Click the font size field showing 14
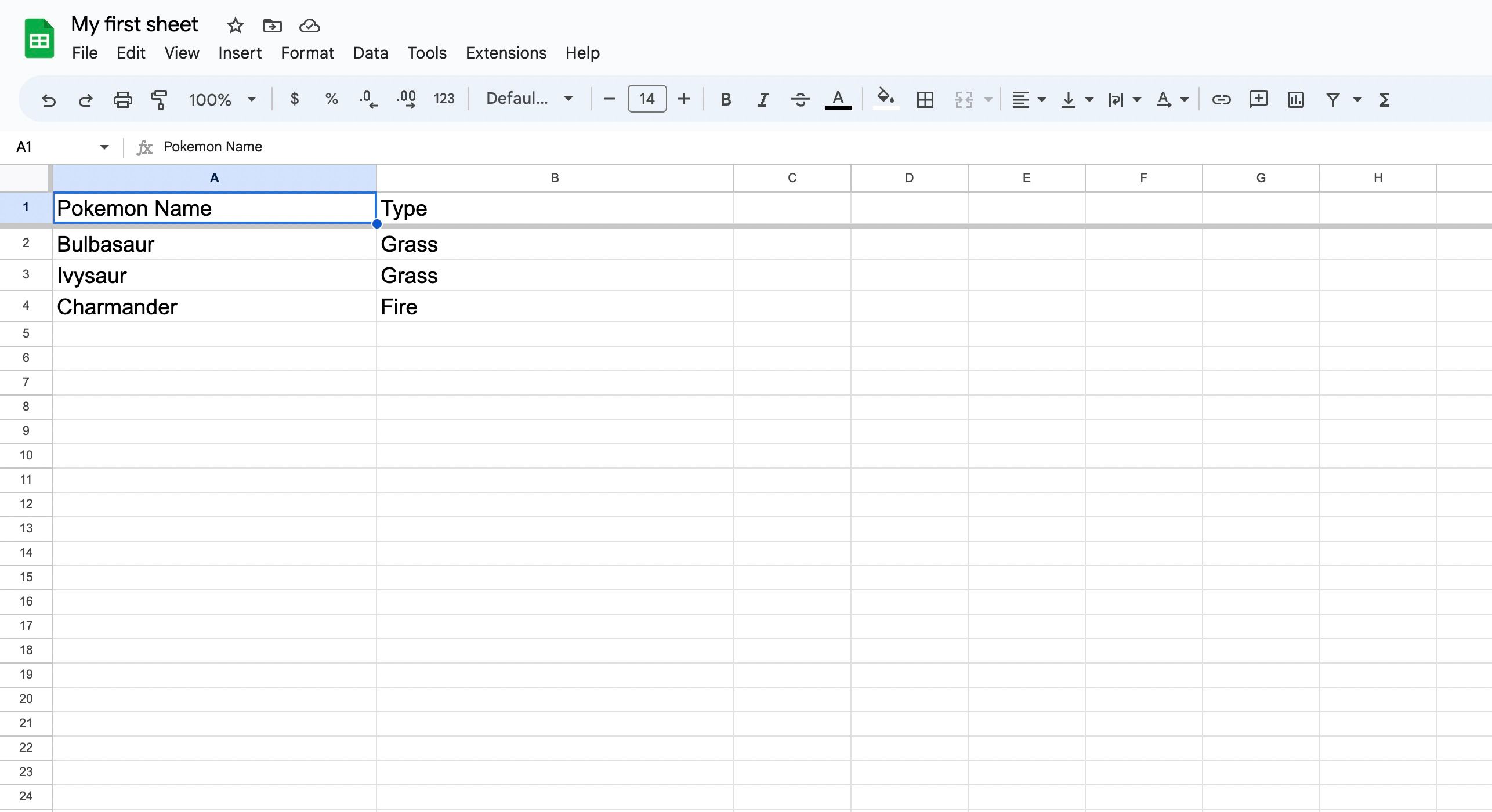 647,99
